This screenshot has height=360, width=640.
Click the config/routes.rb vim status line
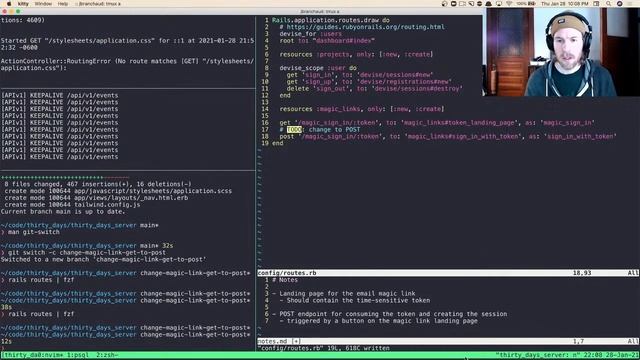448,273
